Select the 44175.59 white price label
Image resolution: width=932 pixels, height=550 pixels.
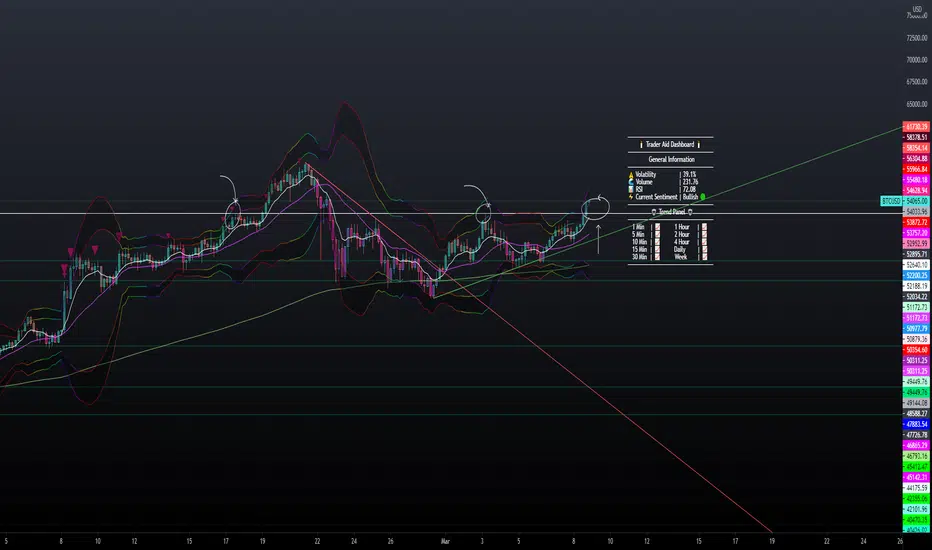click(x=916, y=488)
